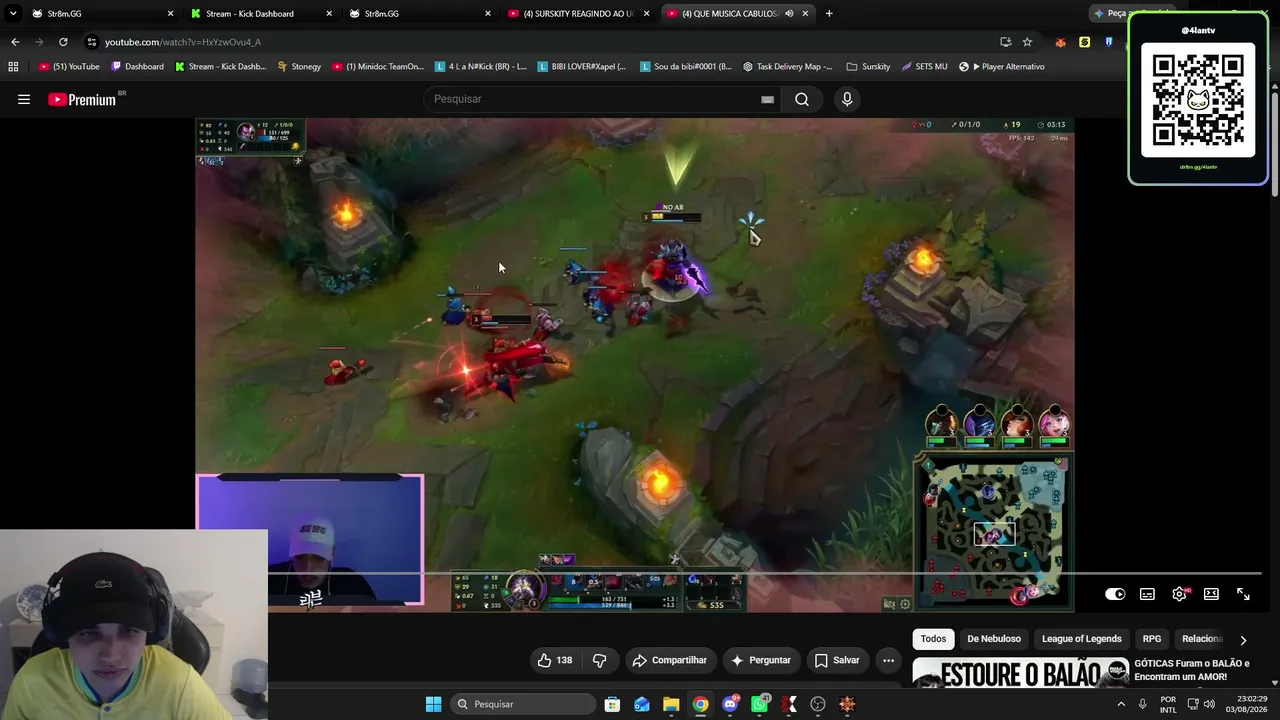Select the Todos filter chip

point(933,639)
